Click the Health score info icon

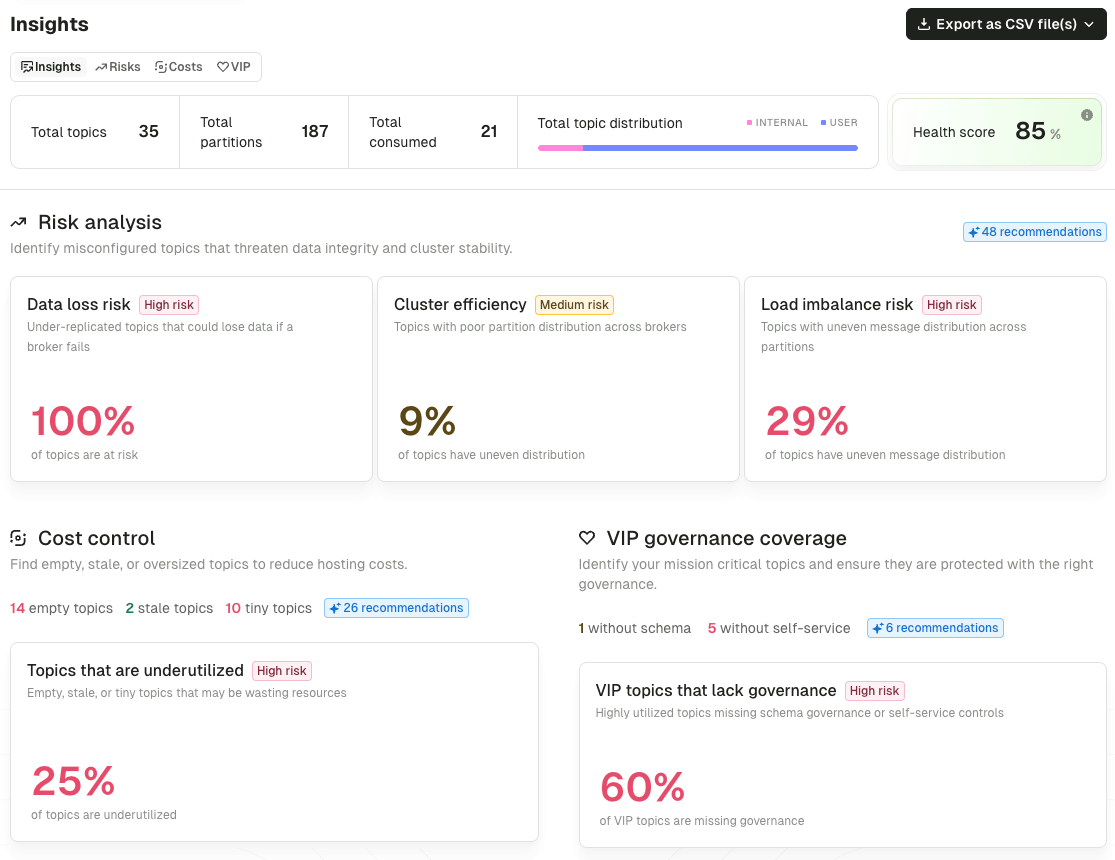pos(1087,115)
